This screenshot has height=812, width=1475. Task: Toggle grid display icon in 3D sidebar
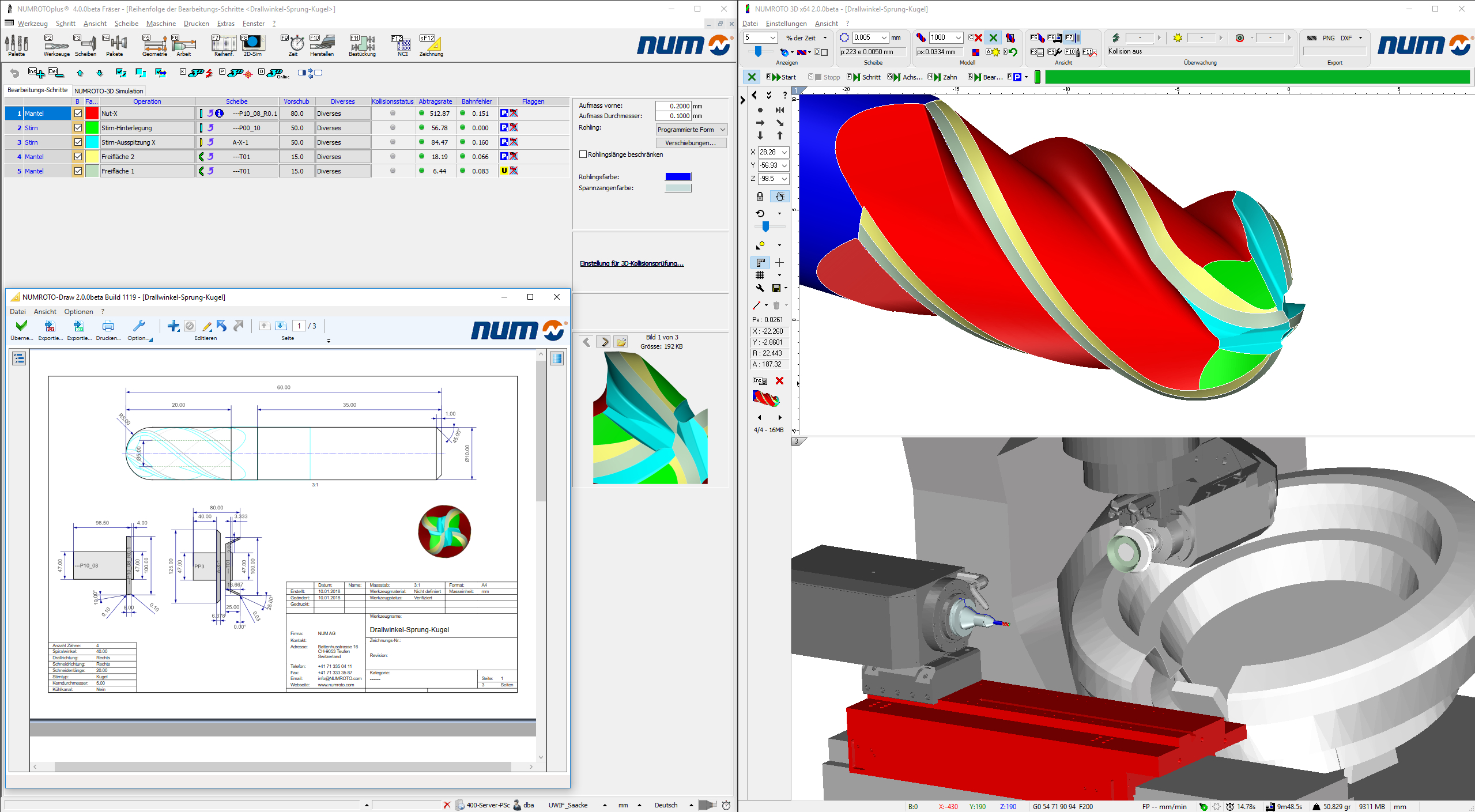click(760, 275)
